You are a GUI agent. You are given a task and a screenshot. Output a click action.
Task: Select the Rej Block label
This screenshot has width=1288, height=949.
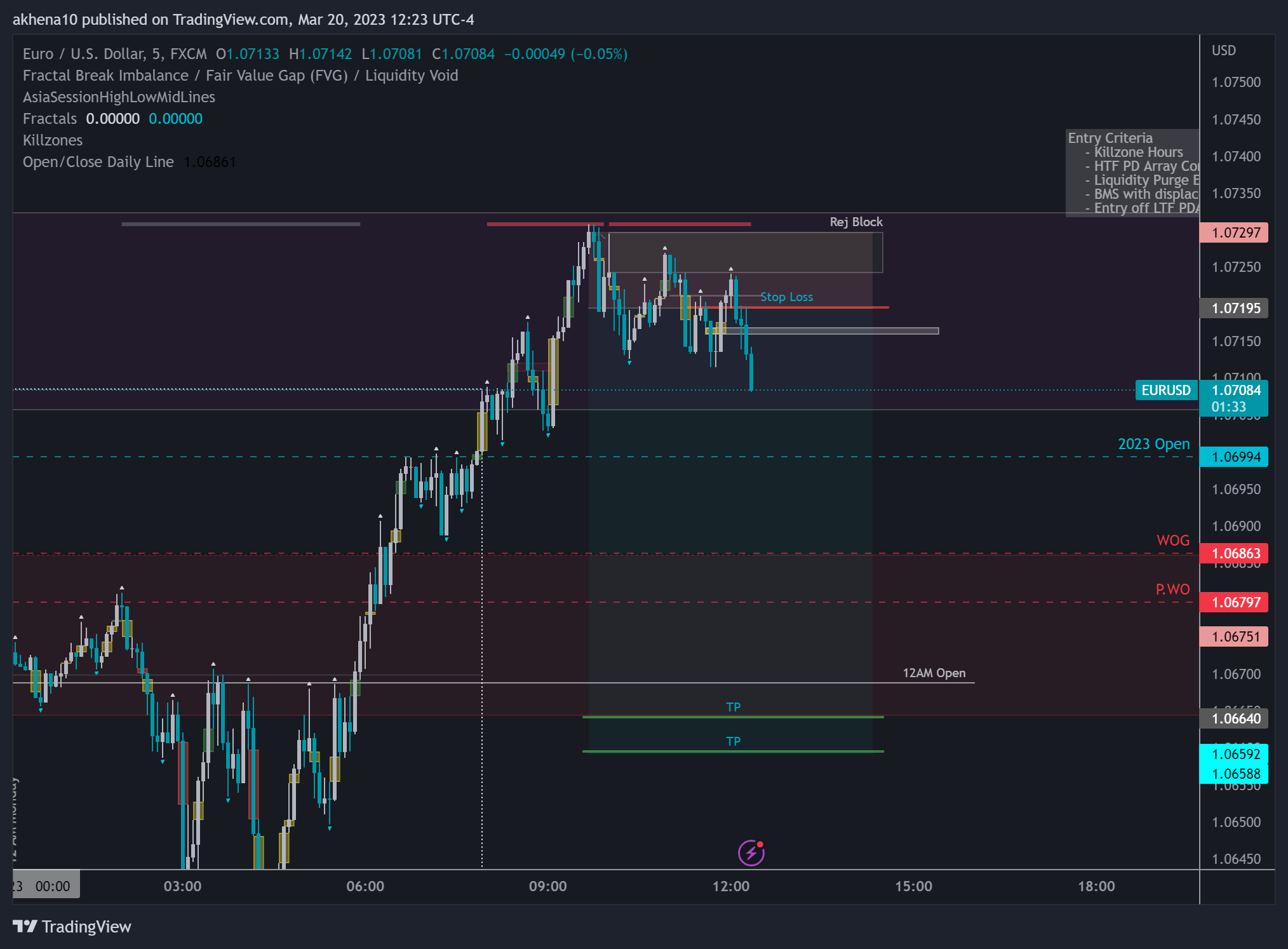click(x=856, y=222)
